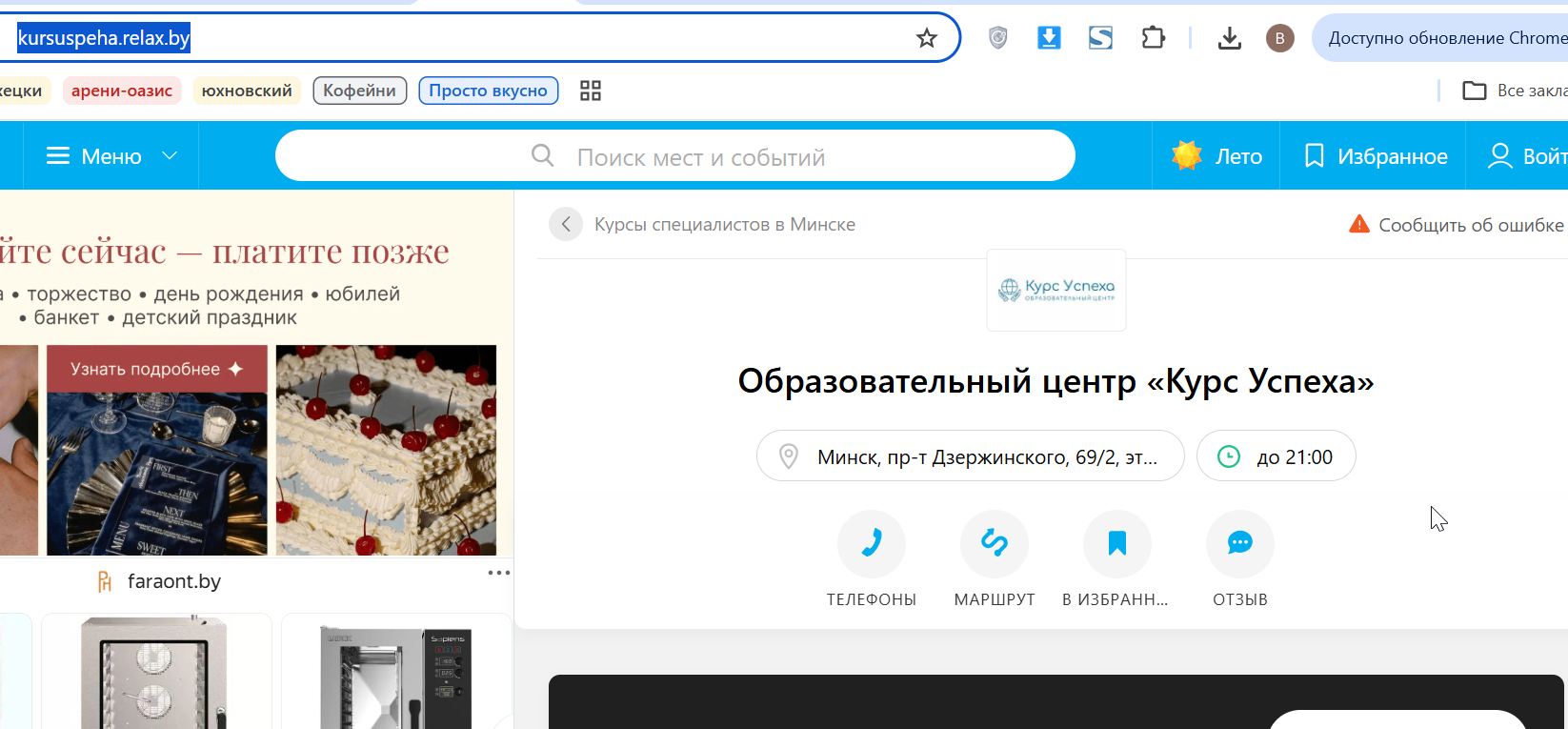1568x729 pixels.
Task: Focus the Поиск мест и событий field
Action: click(675, 155)
